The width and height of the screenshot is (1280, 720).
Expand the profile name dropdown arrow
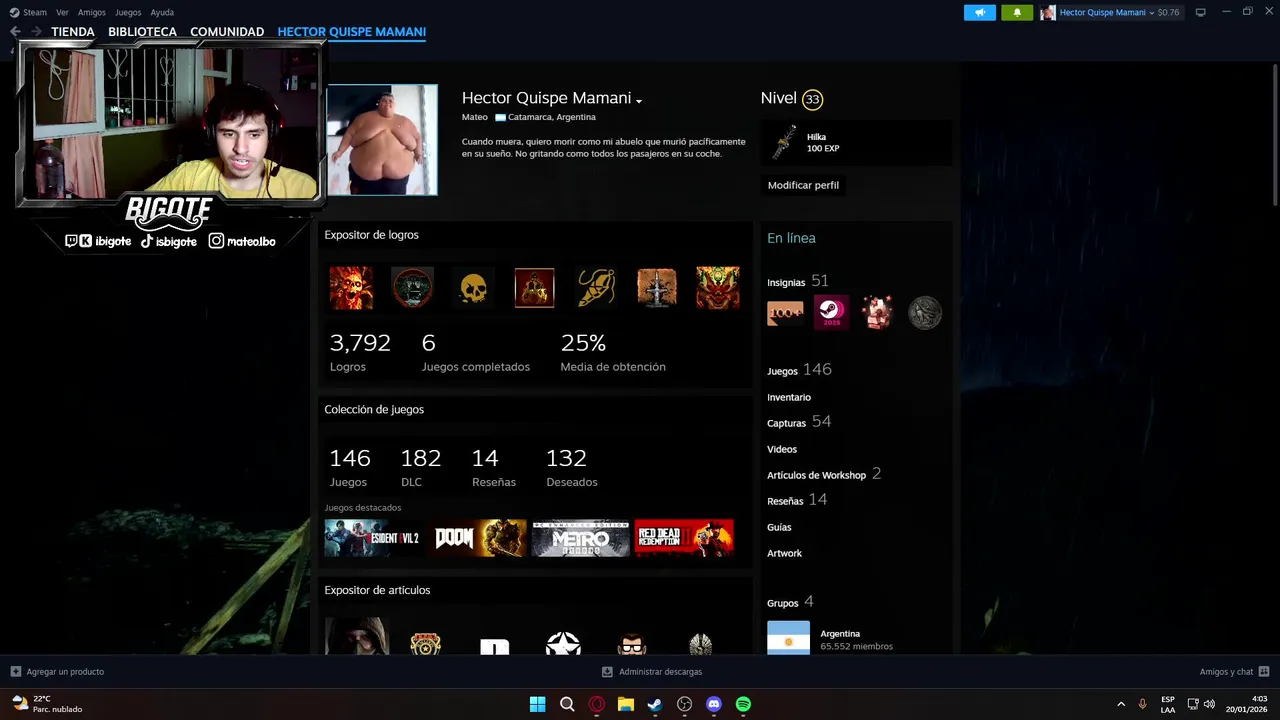tap(638, 100)
